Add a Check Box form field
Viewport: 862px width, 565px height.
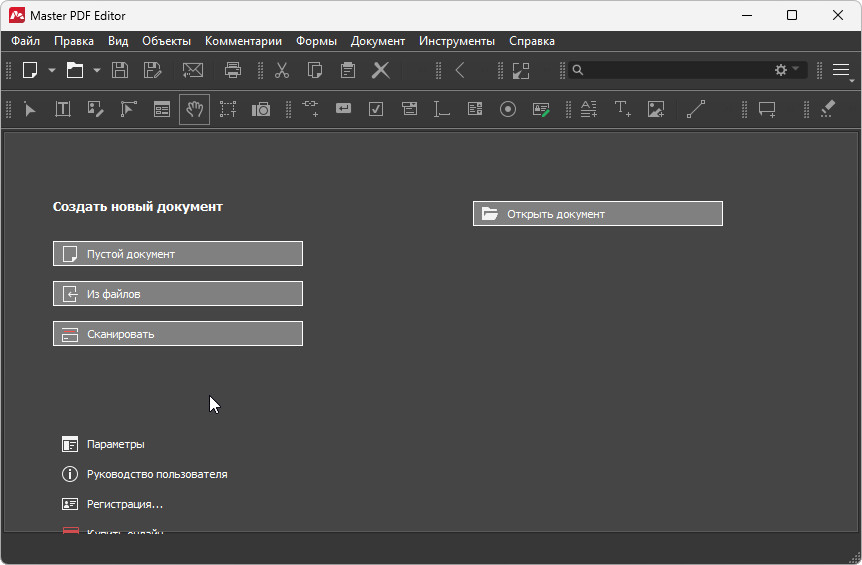click(376, 109)
